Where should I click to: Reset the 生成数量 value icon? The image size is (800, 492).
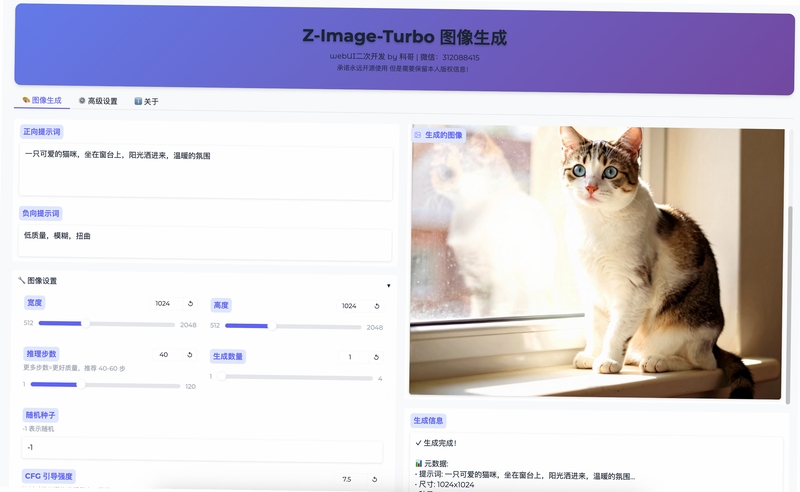tap(376, 357)
